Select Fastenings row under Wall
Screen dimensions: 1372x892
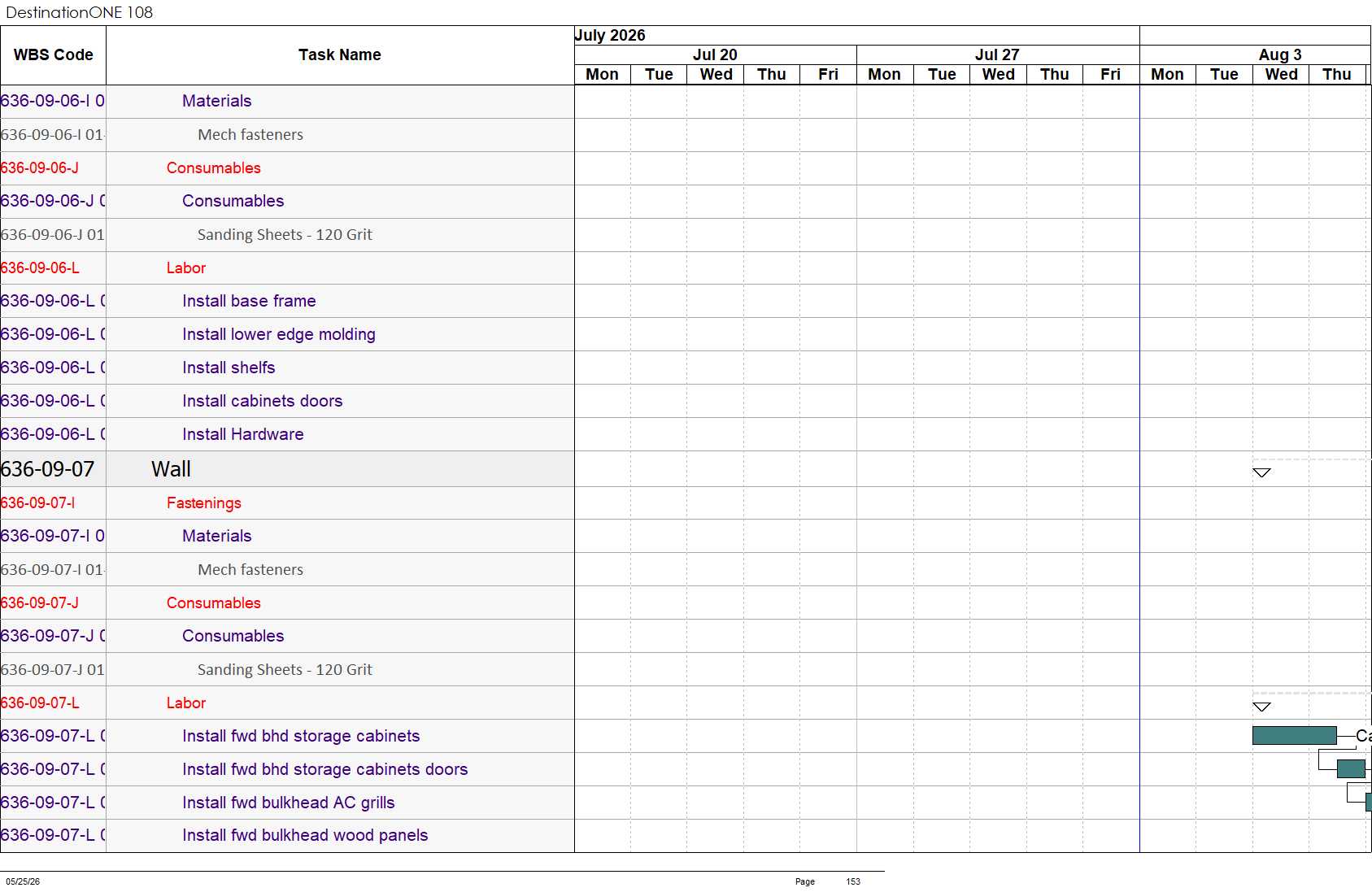(287, 503)
